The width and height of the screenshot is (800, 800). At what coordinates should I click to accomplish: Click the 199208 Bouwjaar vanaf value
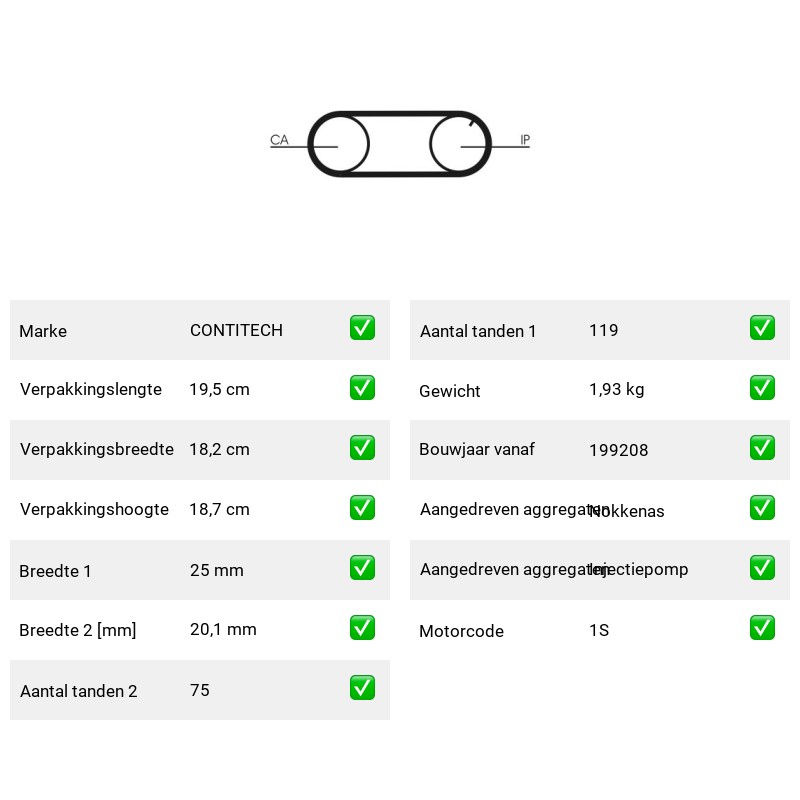(618, 450)
